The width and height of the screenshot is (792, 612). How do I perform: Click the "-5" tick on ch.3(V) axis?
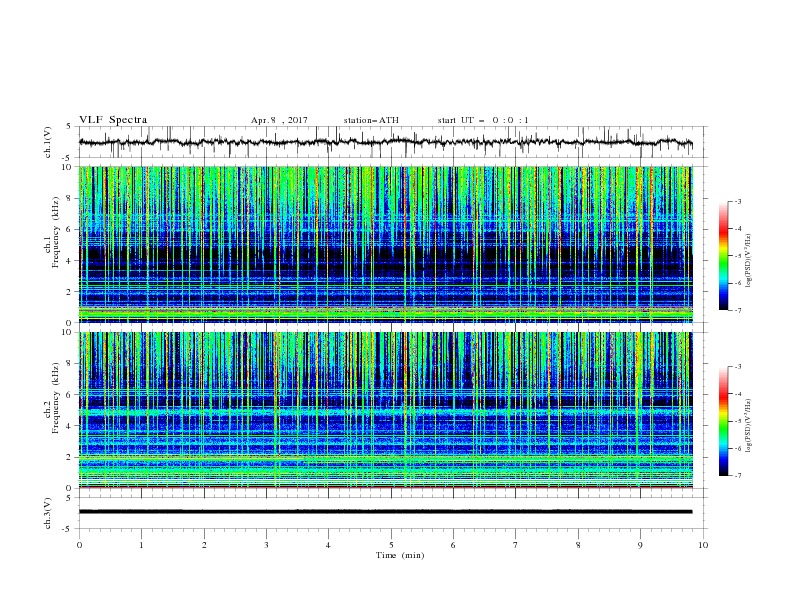pos(68,529)
